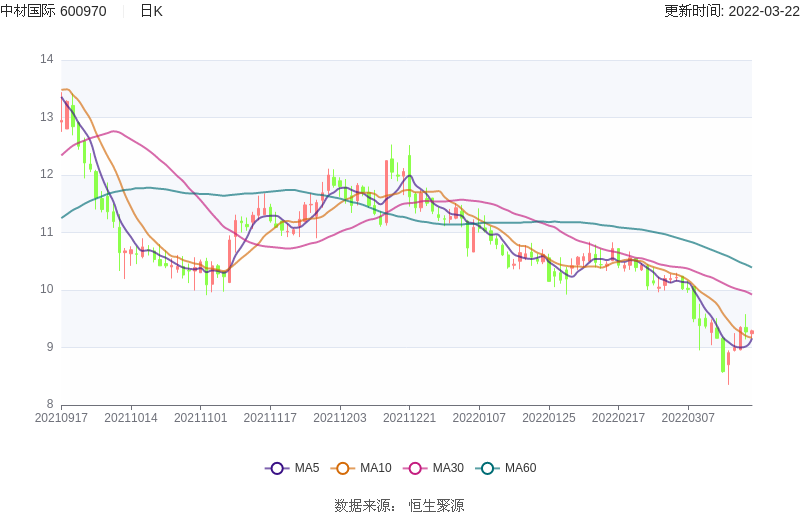
Task: Click the pink MA30 legend circle marker
Action: pos(415,468)
